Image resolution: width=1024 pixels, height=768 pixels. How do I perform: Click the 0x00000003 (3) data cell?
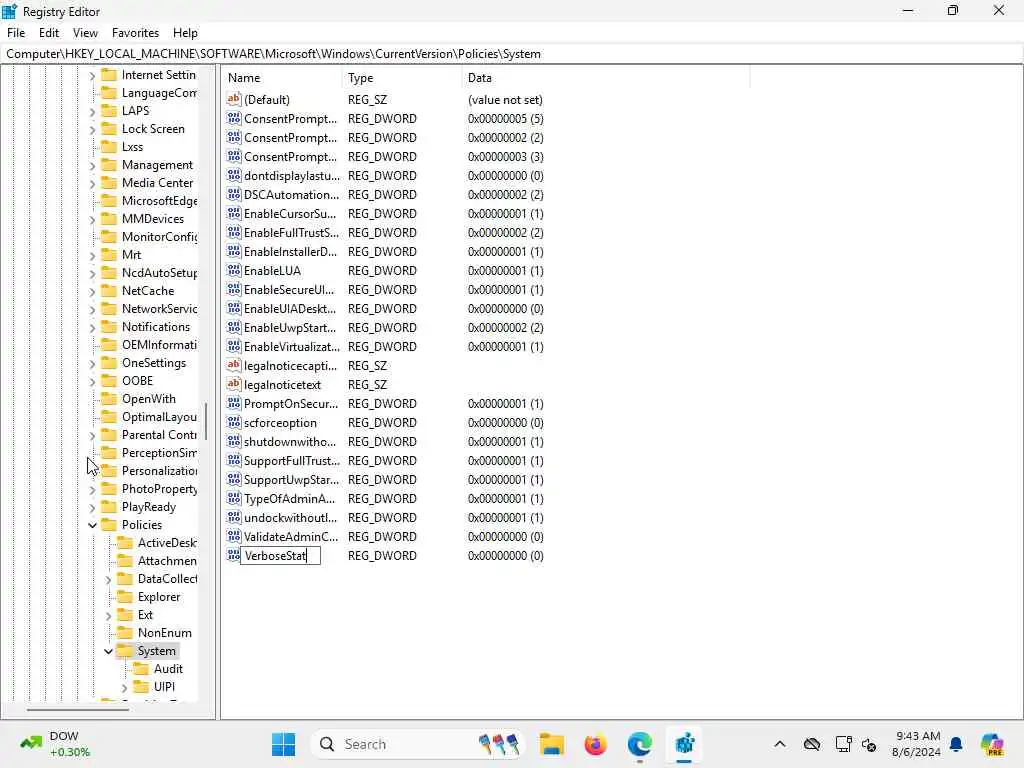pyautogui.click(x=505, y=157)
